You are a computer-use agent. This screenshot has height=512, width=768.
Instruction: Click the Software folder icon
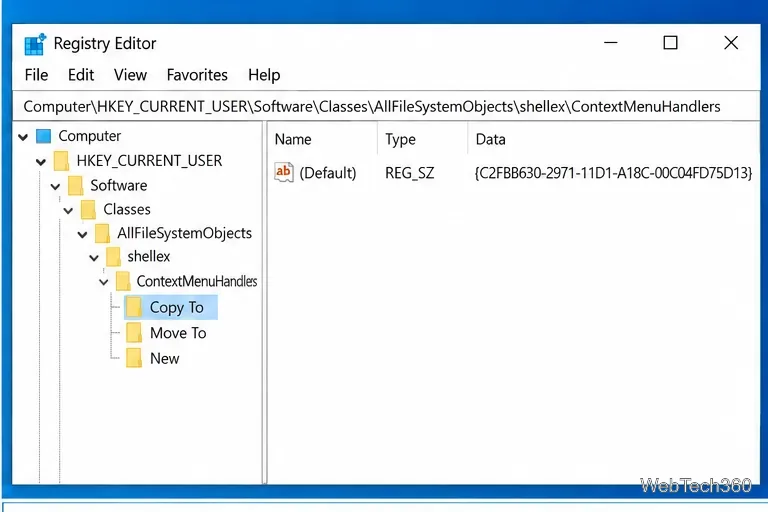75,186
